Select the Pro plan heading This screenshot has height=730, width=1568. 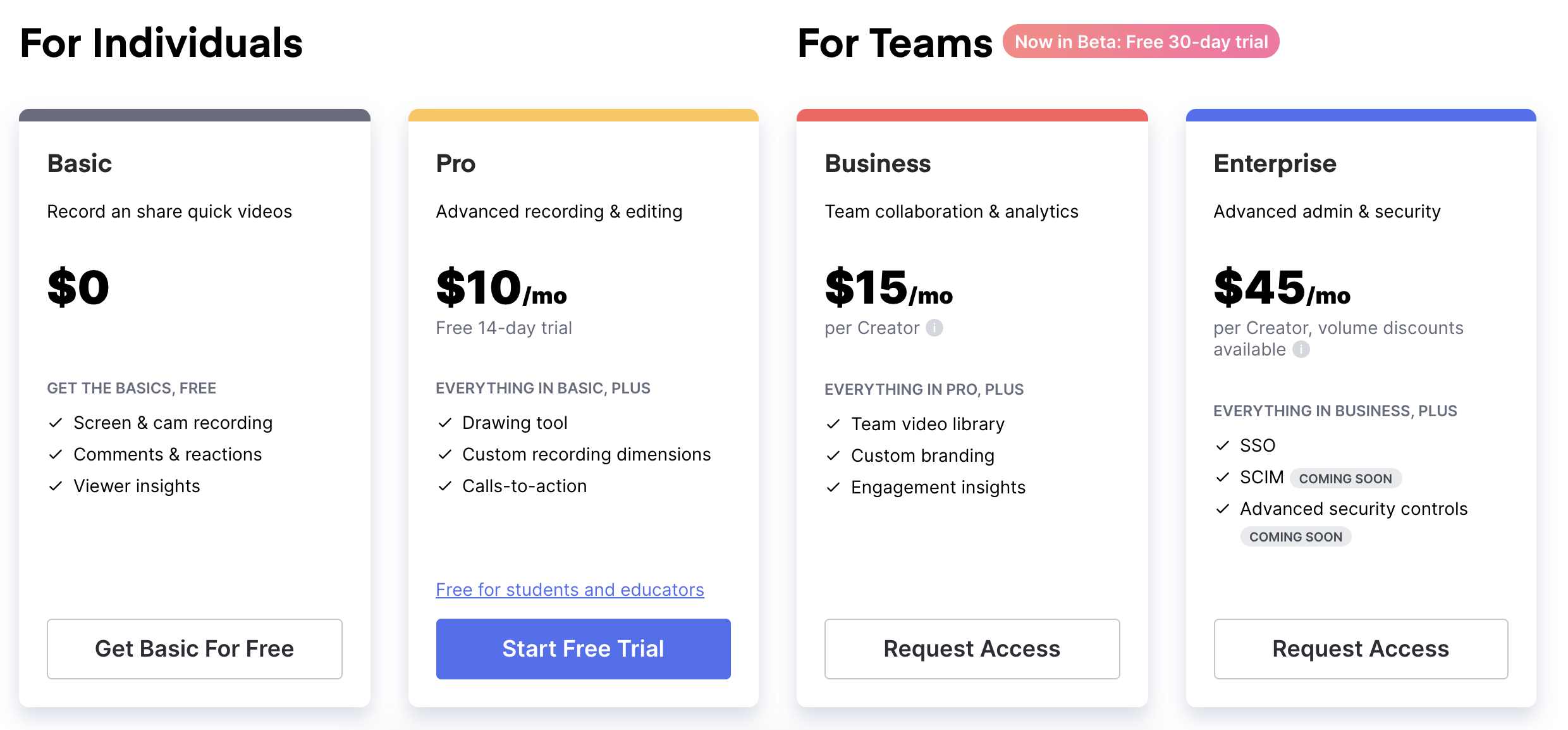[x=456, y=163]
